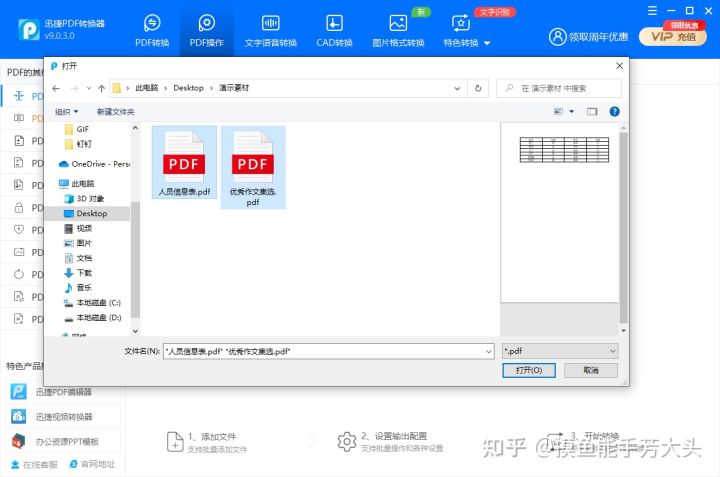Screen dimensions: 720x477
Task: Open the *.pdf file type dropdown
Action: pyautogui.click(x=560, y=351)
